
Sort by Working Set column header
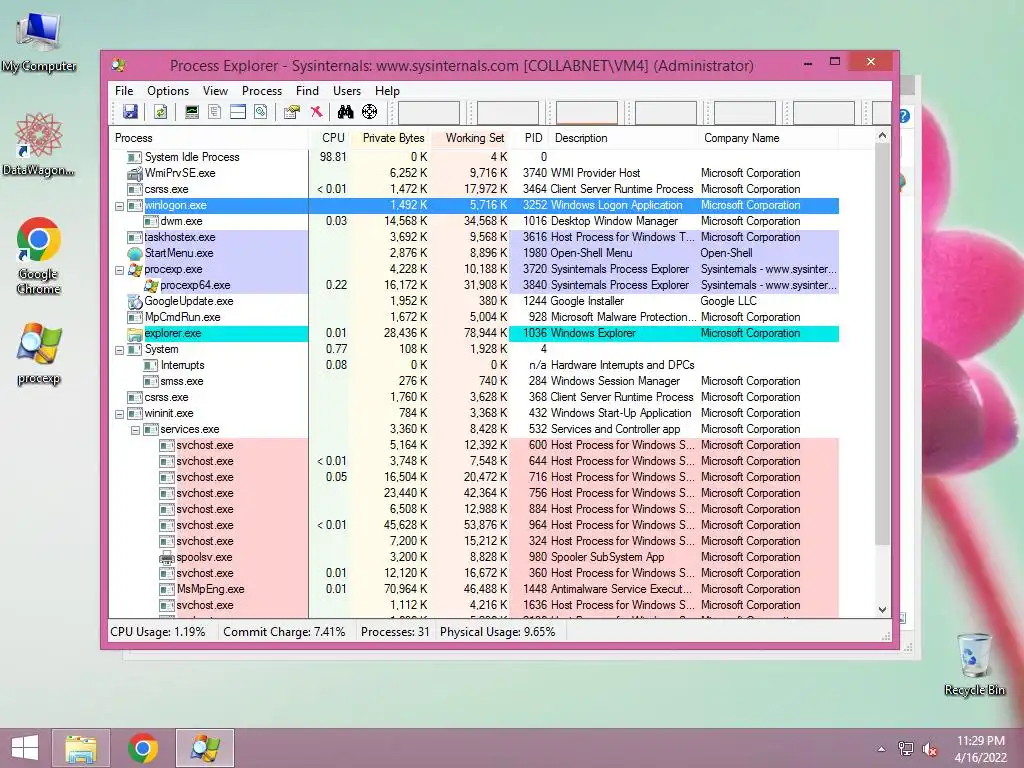[x=471, y=138]
